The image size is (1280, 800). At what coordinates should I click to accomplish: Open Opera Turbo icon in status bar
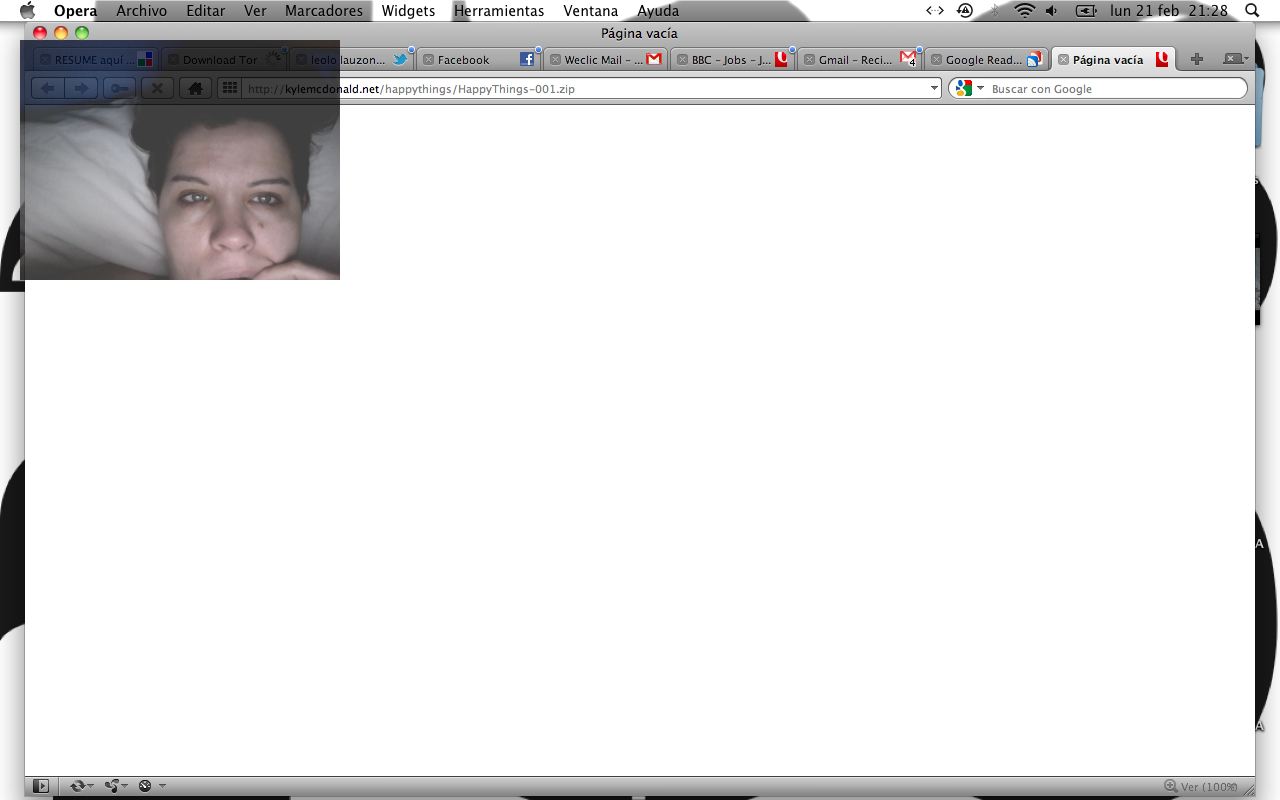[146, 786]
